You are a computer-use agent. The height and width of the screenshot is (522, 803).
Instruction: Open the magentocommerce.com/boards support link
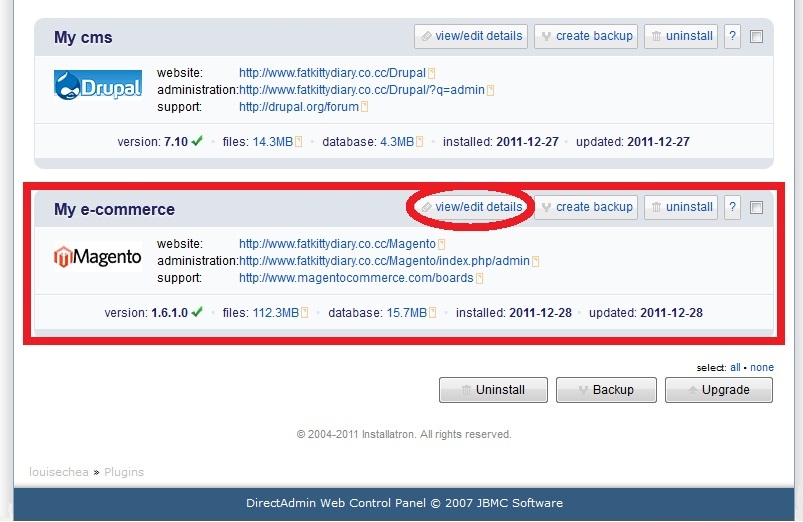click(356, 278)
